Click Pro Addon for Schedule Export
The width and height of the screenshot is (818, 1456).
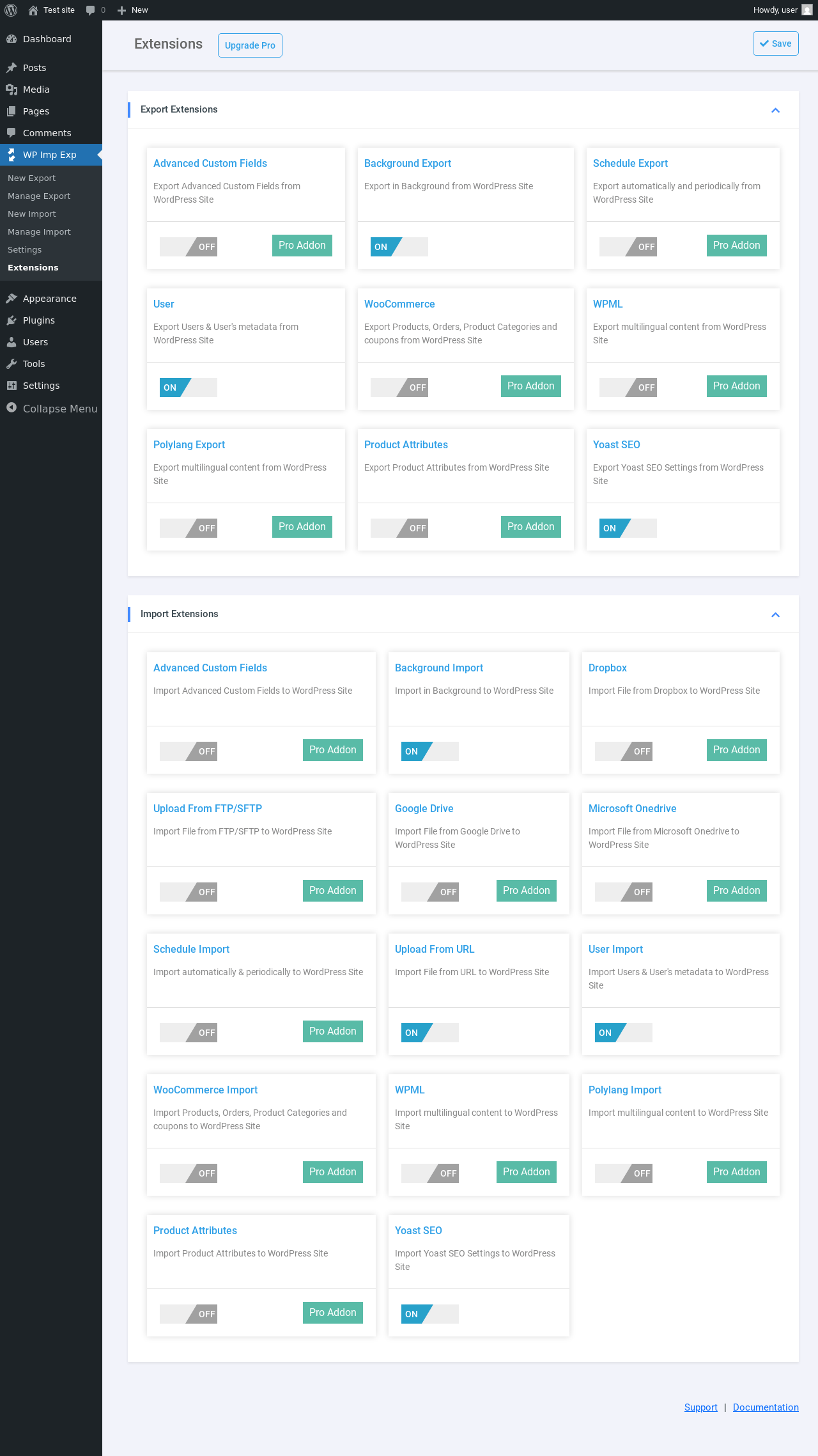[x=737, y=246]
